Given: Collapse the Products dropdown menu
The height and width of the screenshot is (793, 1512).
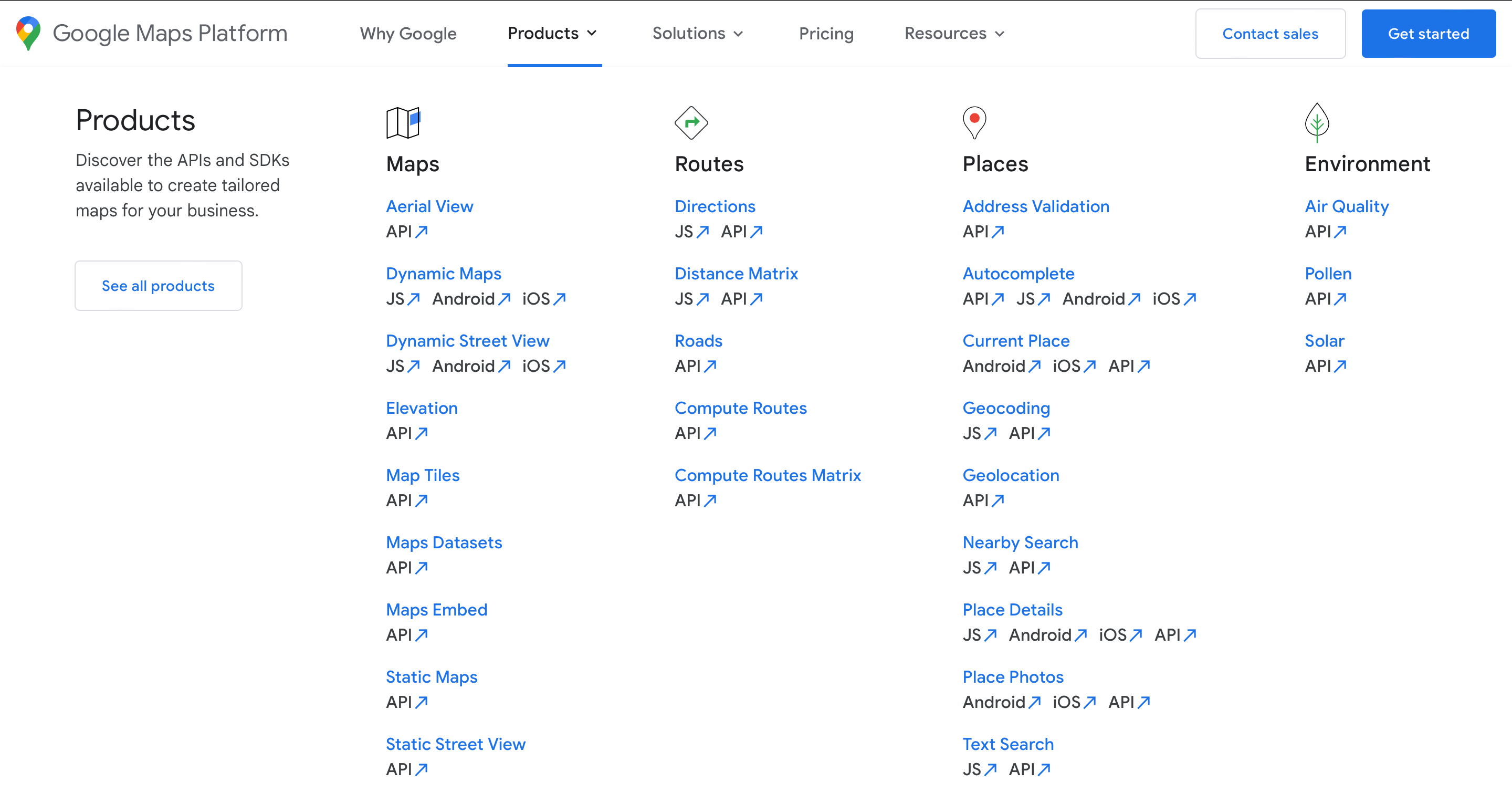Looking at the screenshot, I should pos(552,34).
